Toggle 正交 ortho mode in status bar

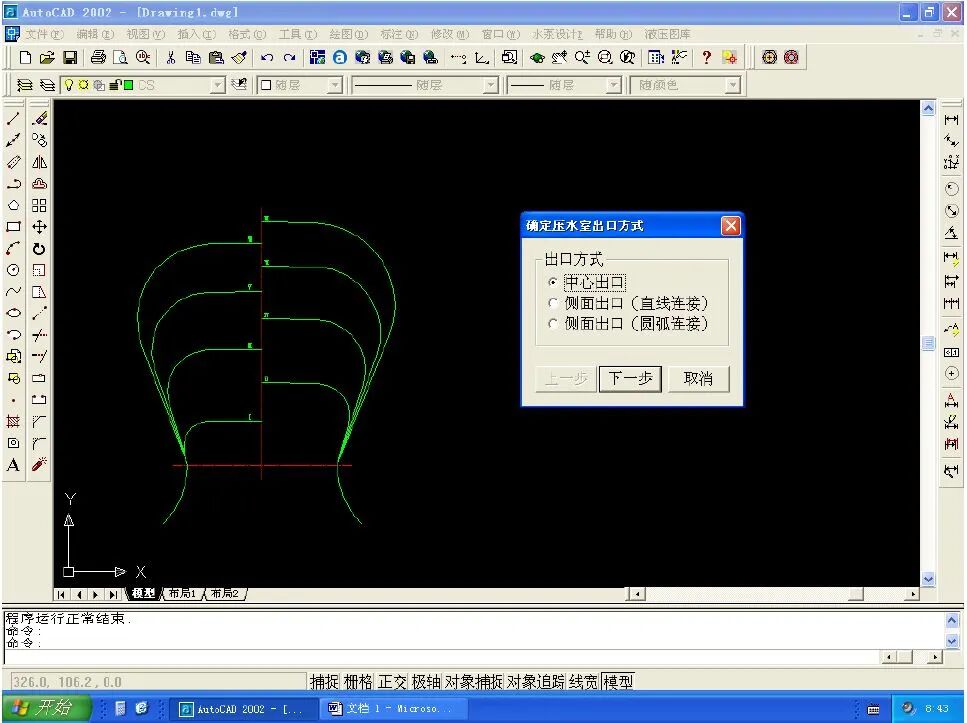tap(392, 682)
